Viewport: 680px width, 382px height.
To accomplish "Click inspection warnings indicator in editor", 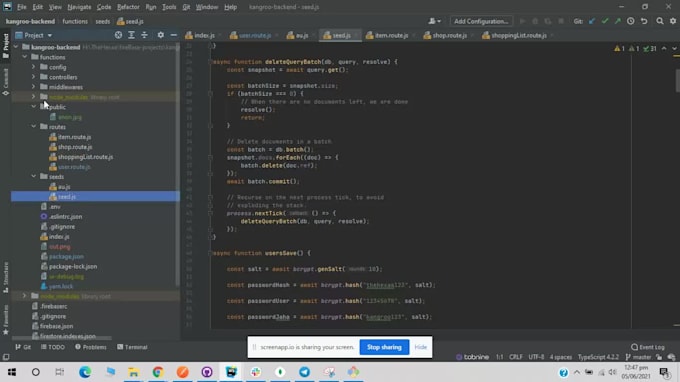I will pyautogui.click(x=635, y=49).
